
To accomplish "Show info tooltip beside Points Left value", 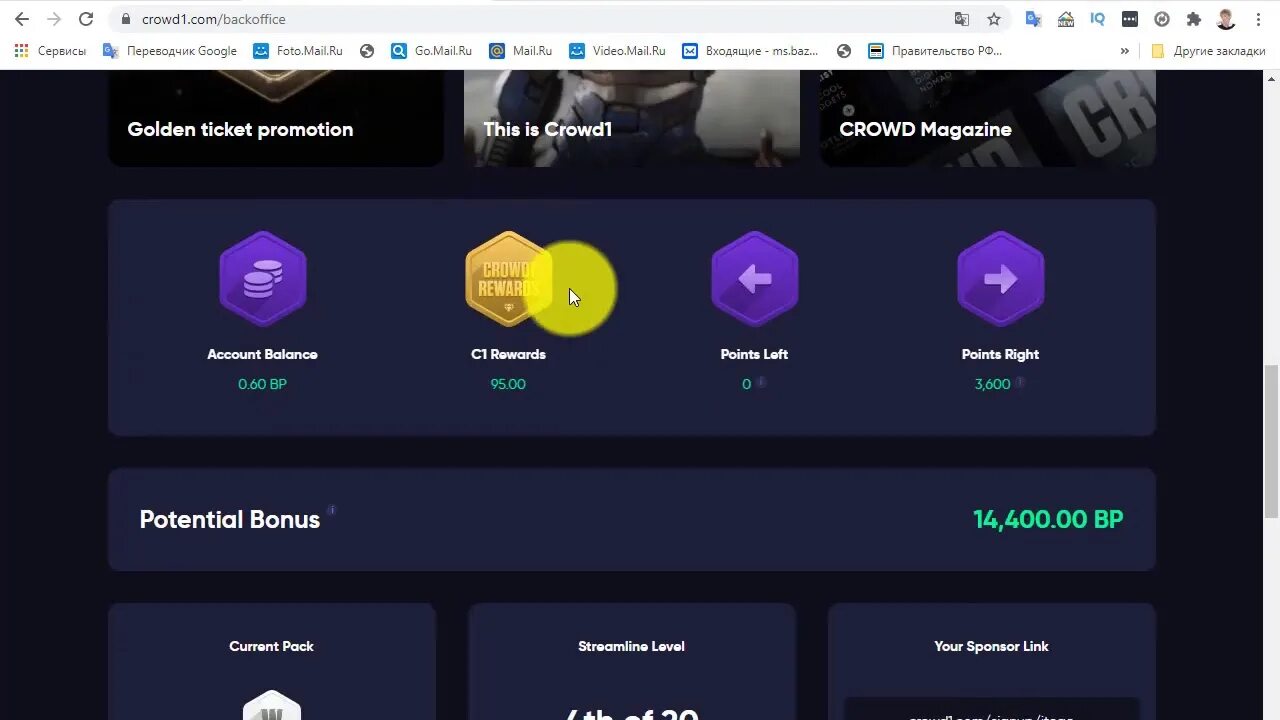I will point(761,382).
